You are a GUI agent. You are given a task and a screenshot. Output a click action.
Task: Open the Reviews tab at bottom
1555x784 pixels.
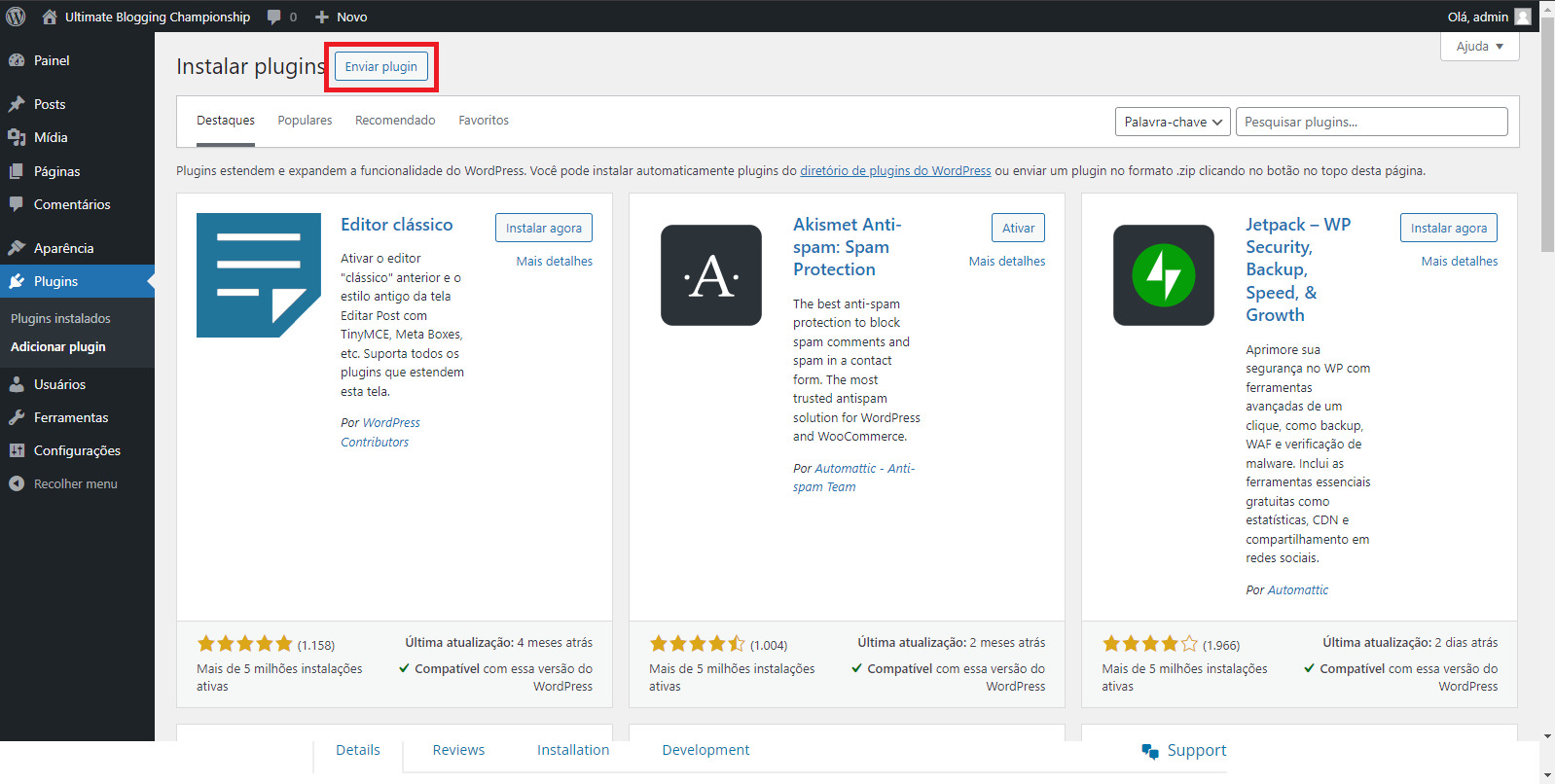[458, 750]
